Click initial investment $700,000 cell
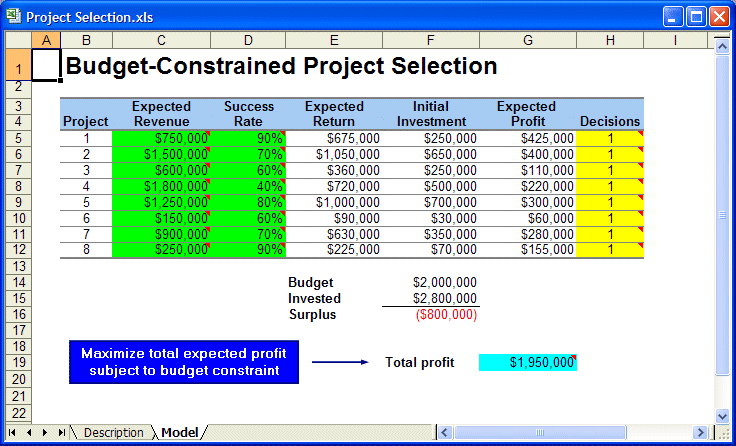The image size is (736, 446). [431, 202]
